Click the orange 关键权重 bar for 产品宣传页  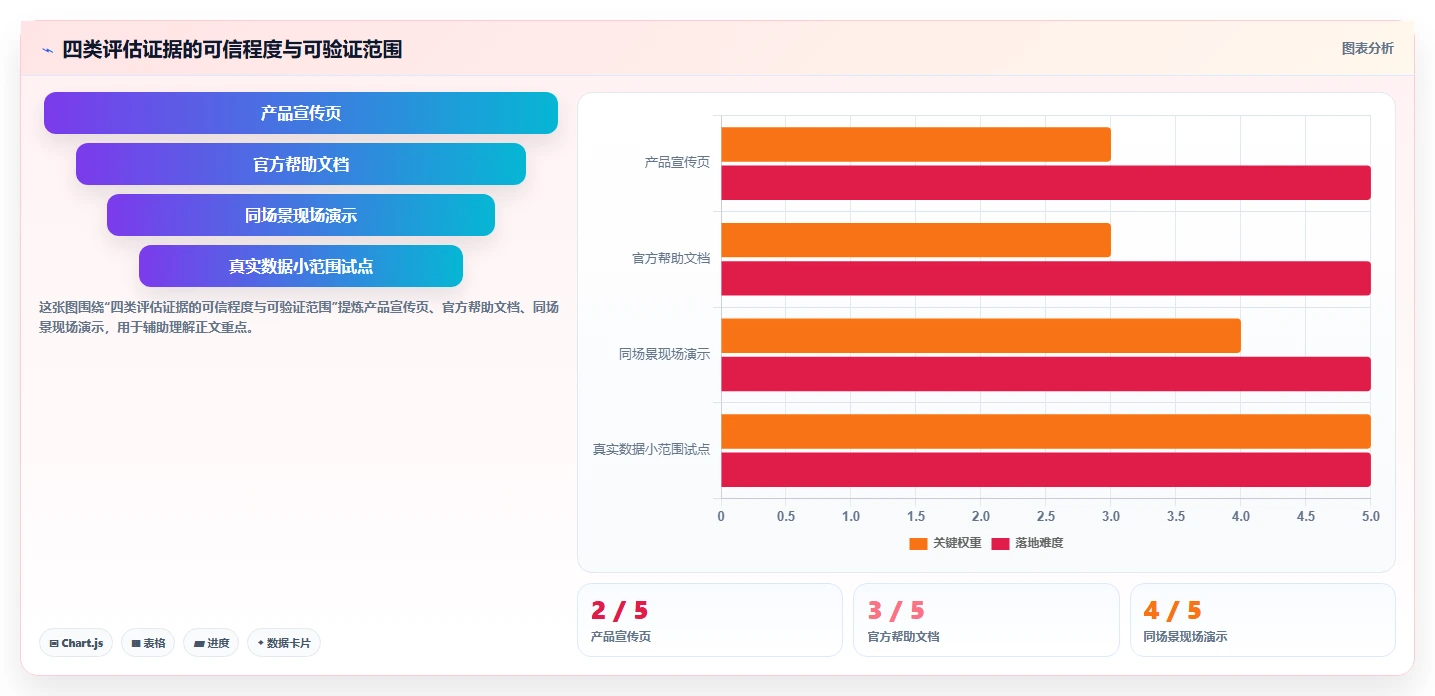(x=916, y=144)
